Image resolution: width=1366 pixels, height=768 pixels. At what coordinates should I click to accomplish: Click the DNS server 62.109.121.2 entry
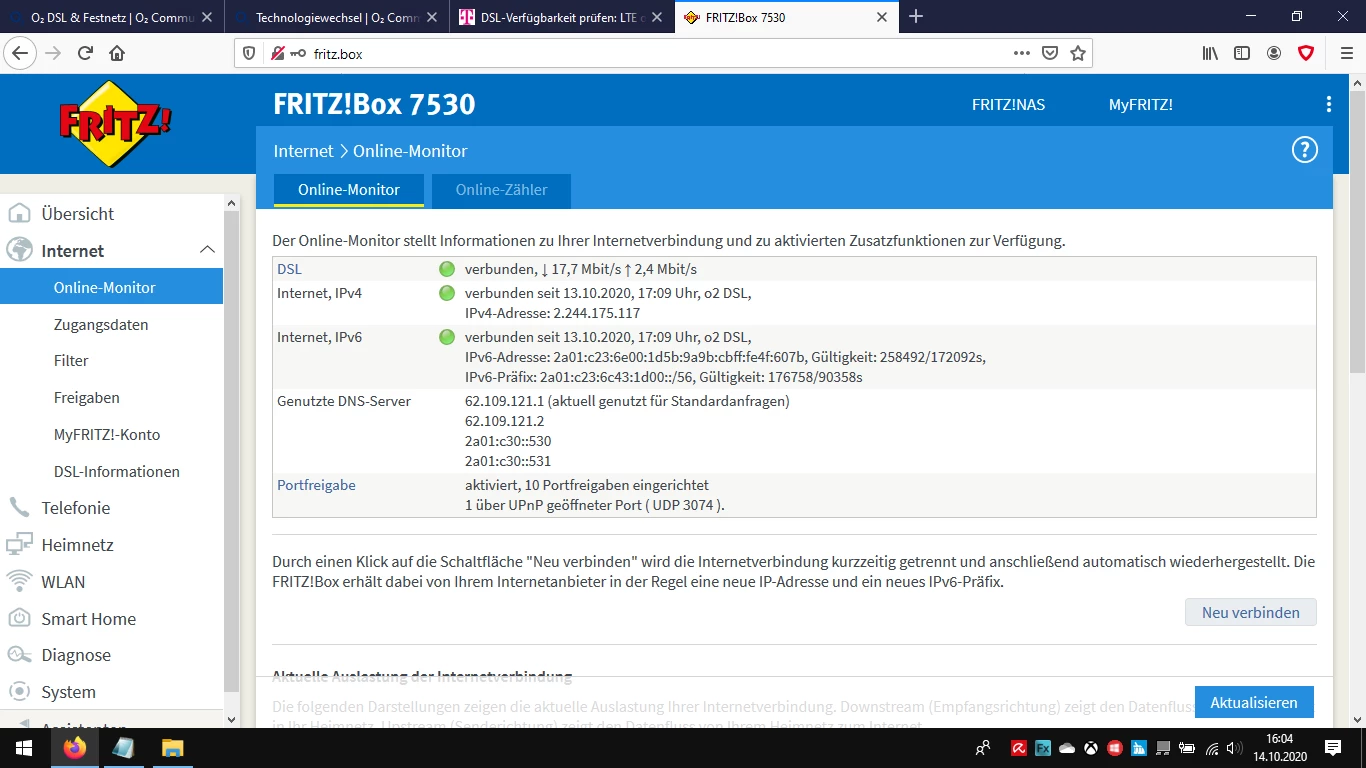505,421
